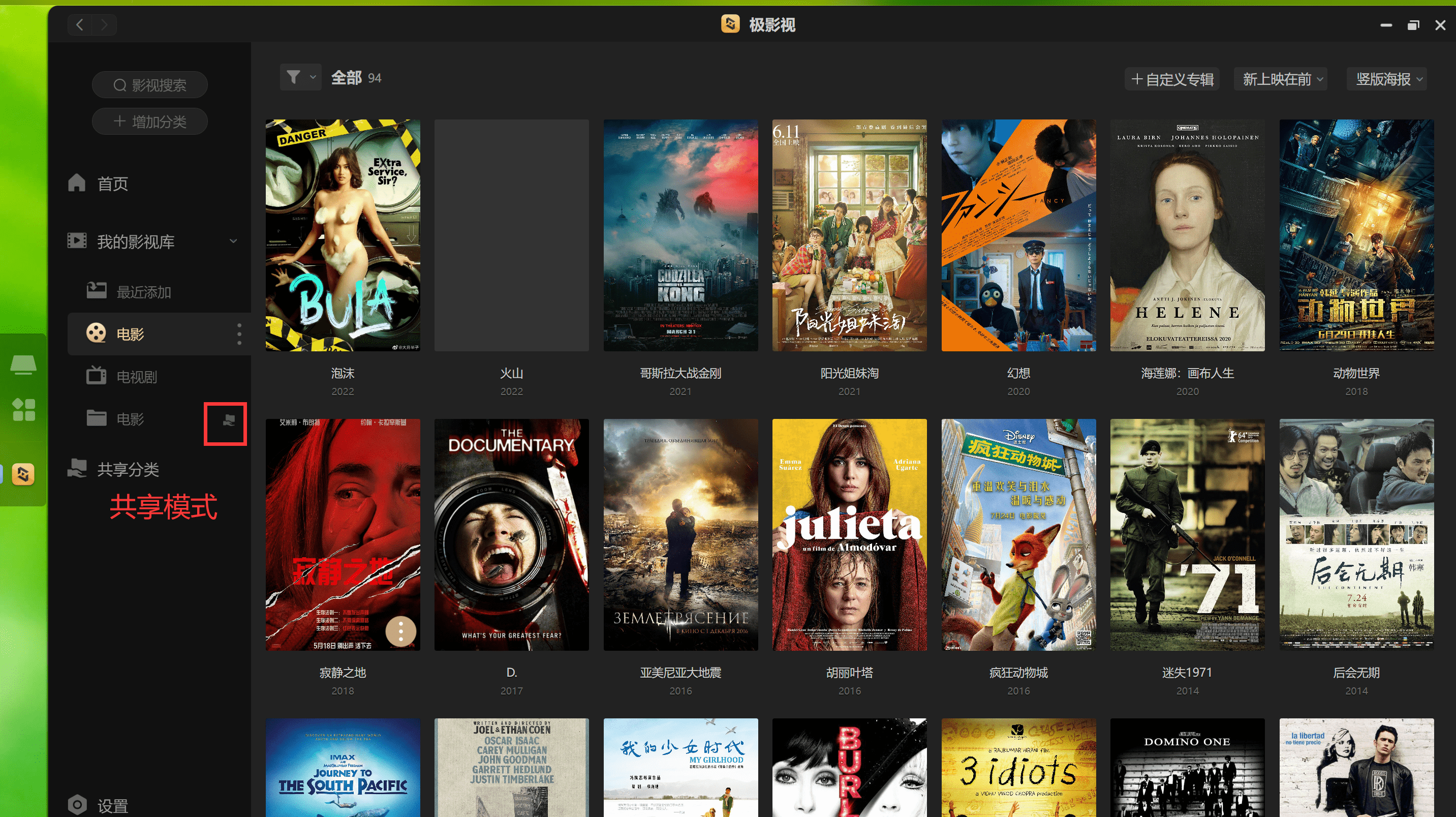Viewport: 1456px width, 817px height.
Task: Open the Journey to the South Pacific poster
Action: point(343,768)
